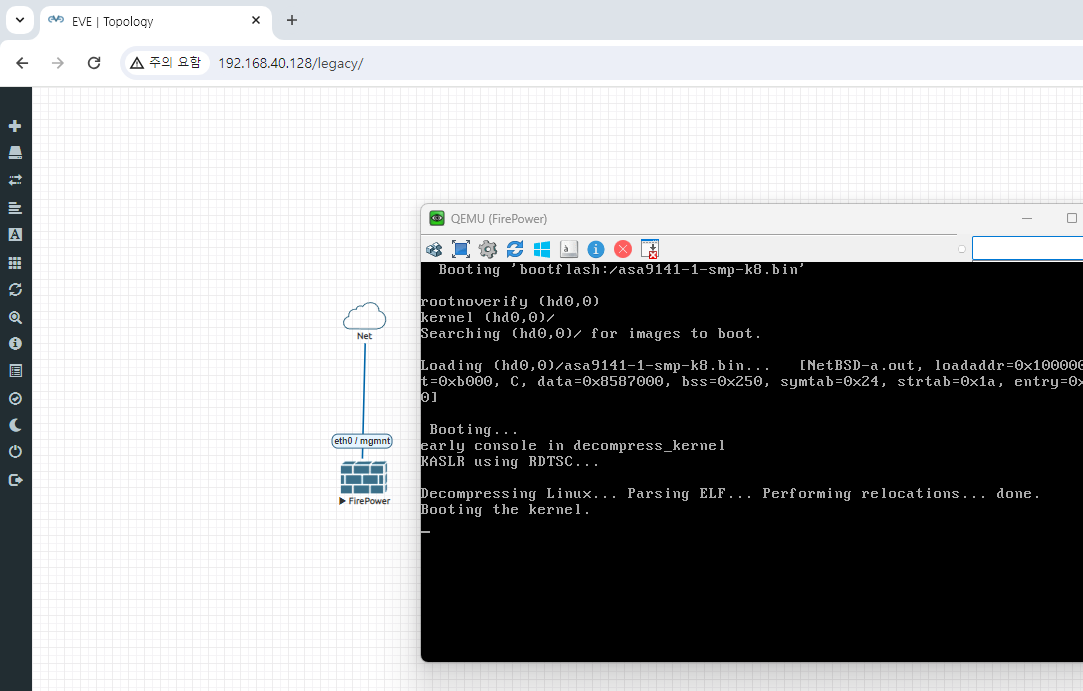Close the EVE | Topology tab
1083x691 pixels.
[256, 21]
